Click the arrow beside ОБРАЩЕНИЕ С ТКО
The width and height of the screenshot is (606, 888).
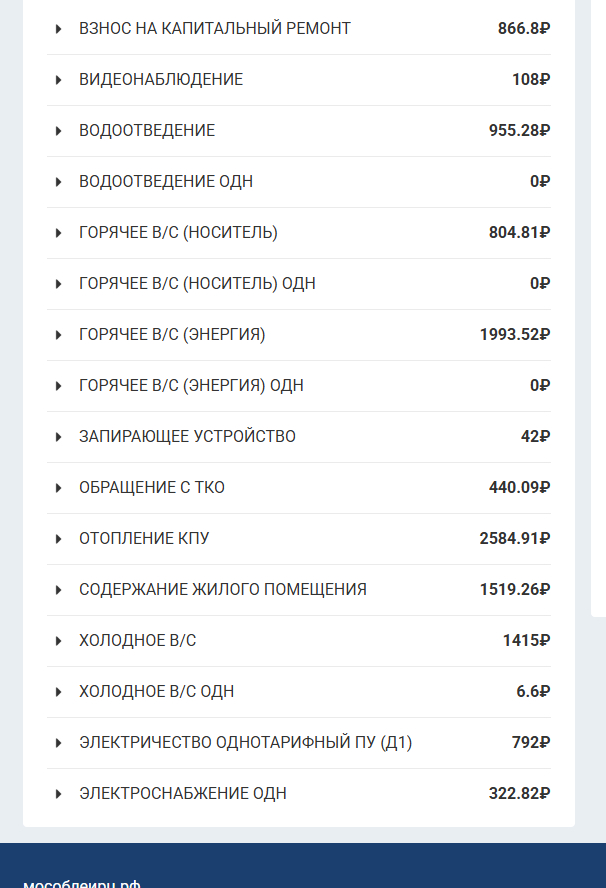point(60,488)
